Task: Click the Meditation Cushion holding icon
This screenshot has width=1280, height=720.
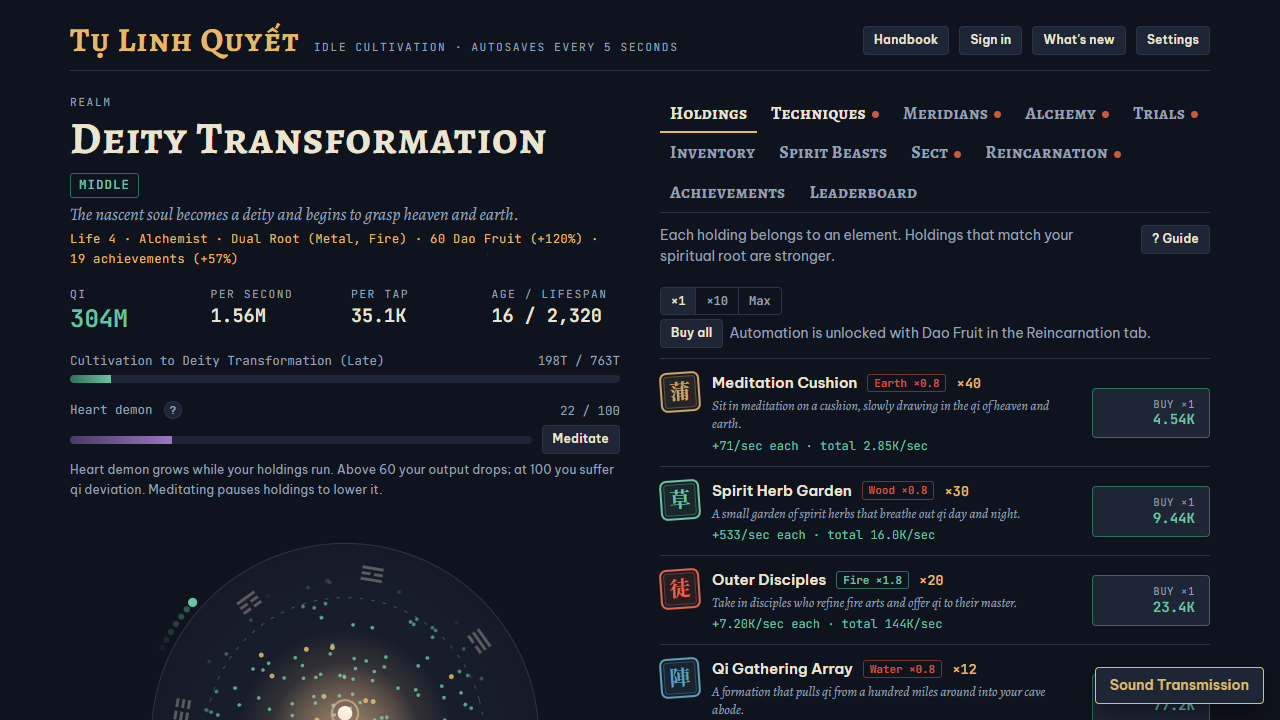Action: coord(680,392)
